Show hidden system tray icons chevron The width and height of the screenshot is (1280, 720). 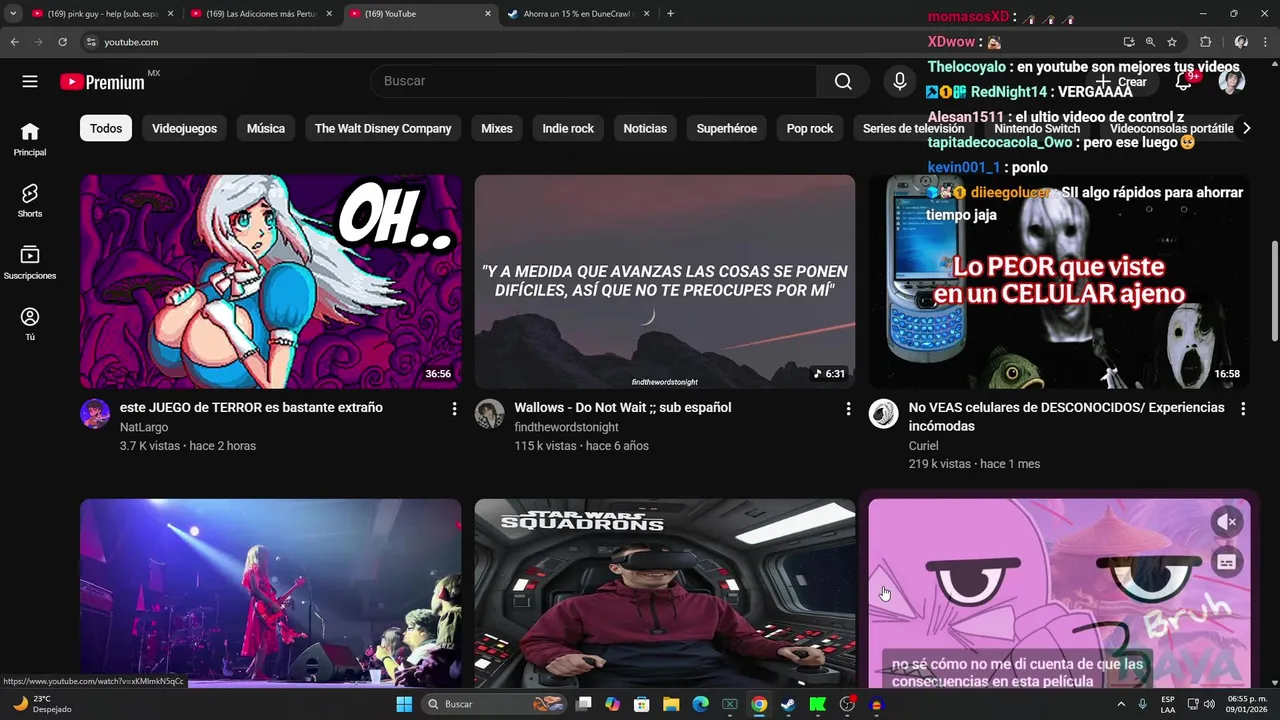pos(1120,704)
